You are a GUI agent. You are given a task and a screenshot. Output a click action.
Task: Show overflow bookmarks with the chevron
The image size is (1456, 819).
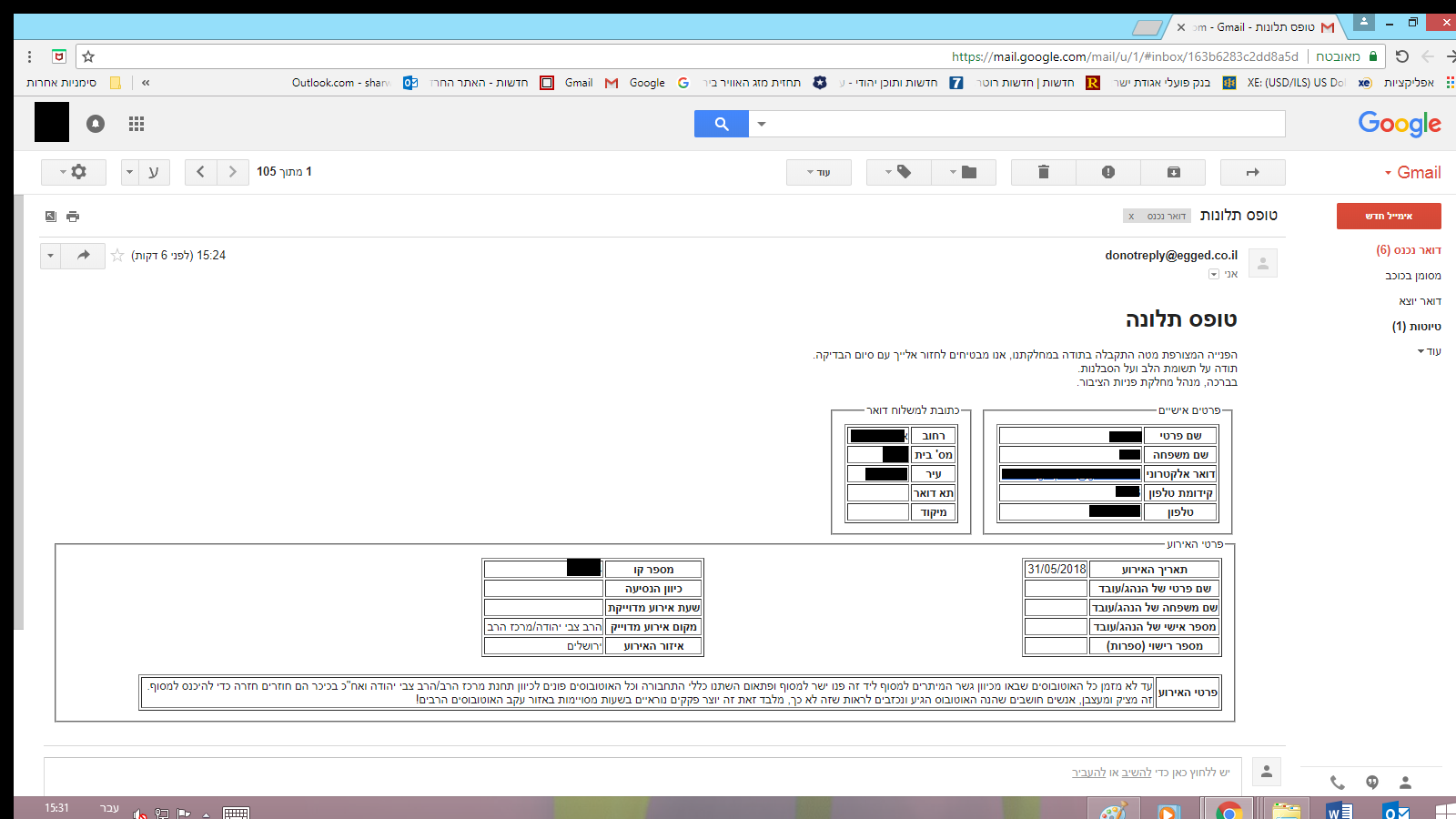[x=146, y=83]
